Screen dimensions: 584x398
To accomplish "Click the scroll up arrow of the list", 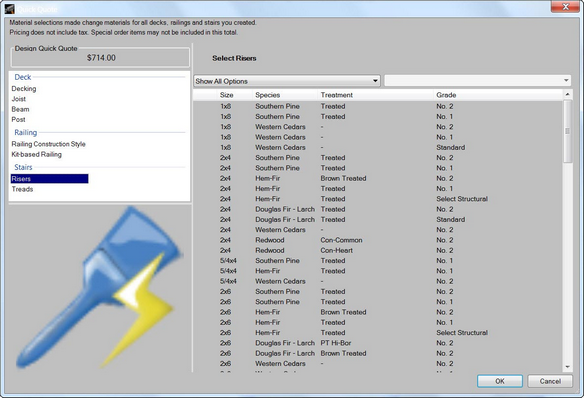I will click(x=567, y=95).
